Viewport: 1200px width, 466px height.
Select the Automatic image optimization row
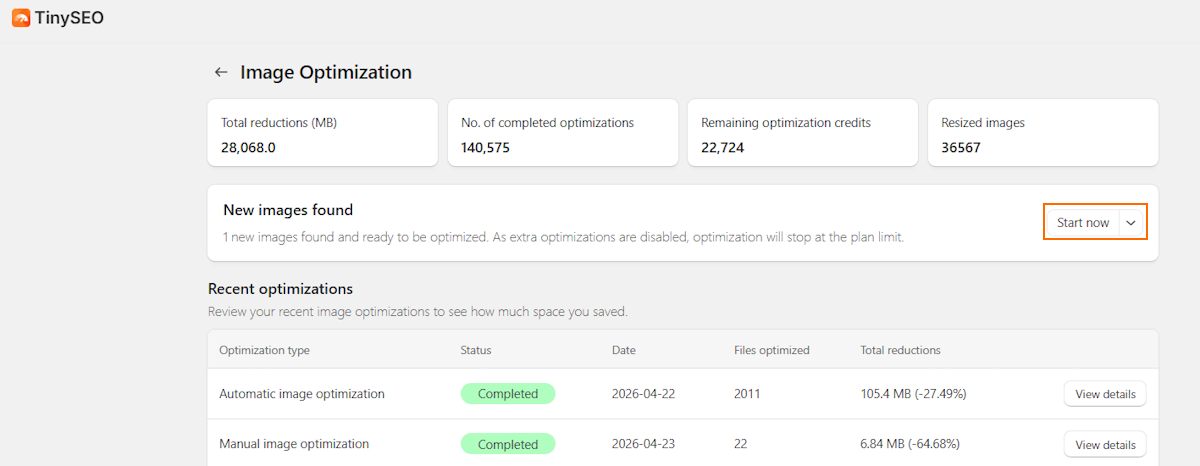click(x=683, y=394)
